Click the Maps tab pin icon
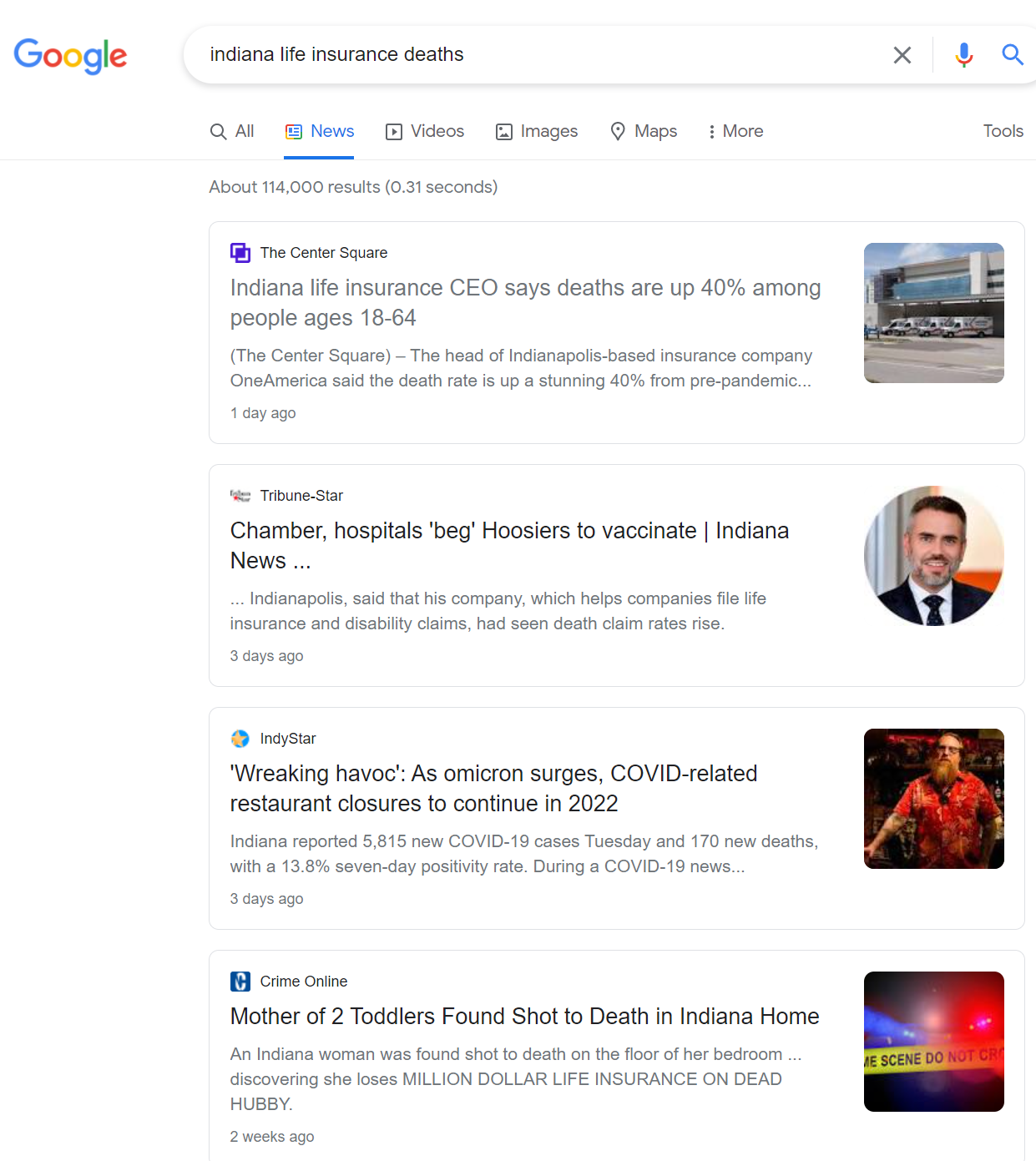1036x1161 pixels. 618,131
